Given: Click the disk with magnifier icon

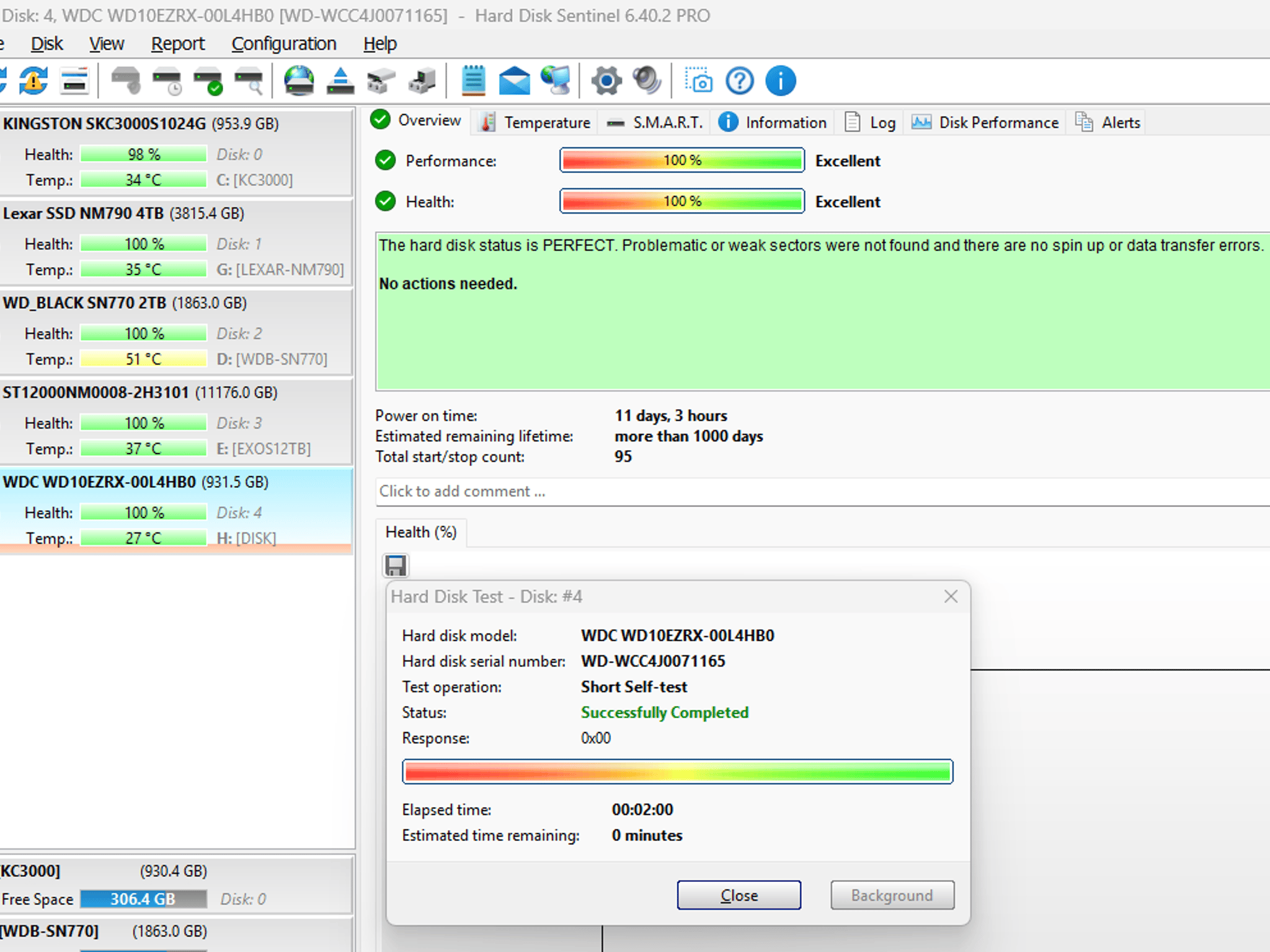Looking at the screenshot, I should 249,81.
